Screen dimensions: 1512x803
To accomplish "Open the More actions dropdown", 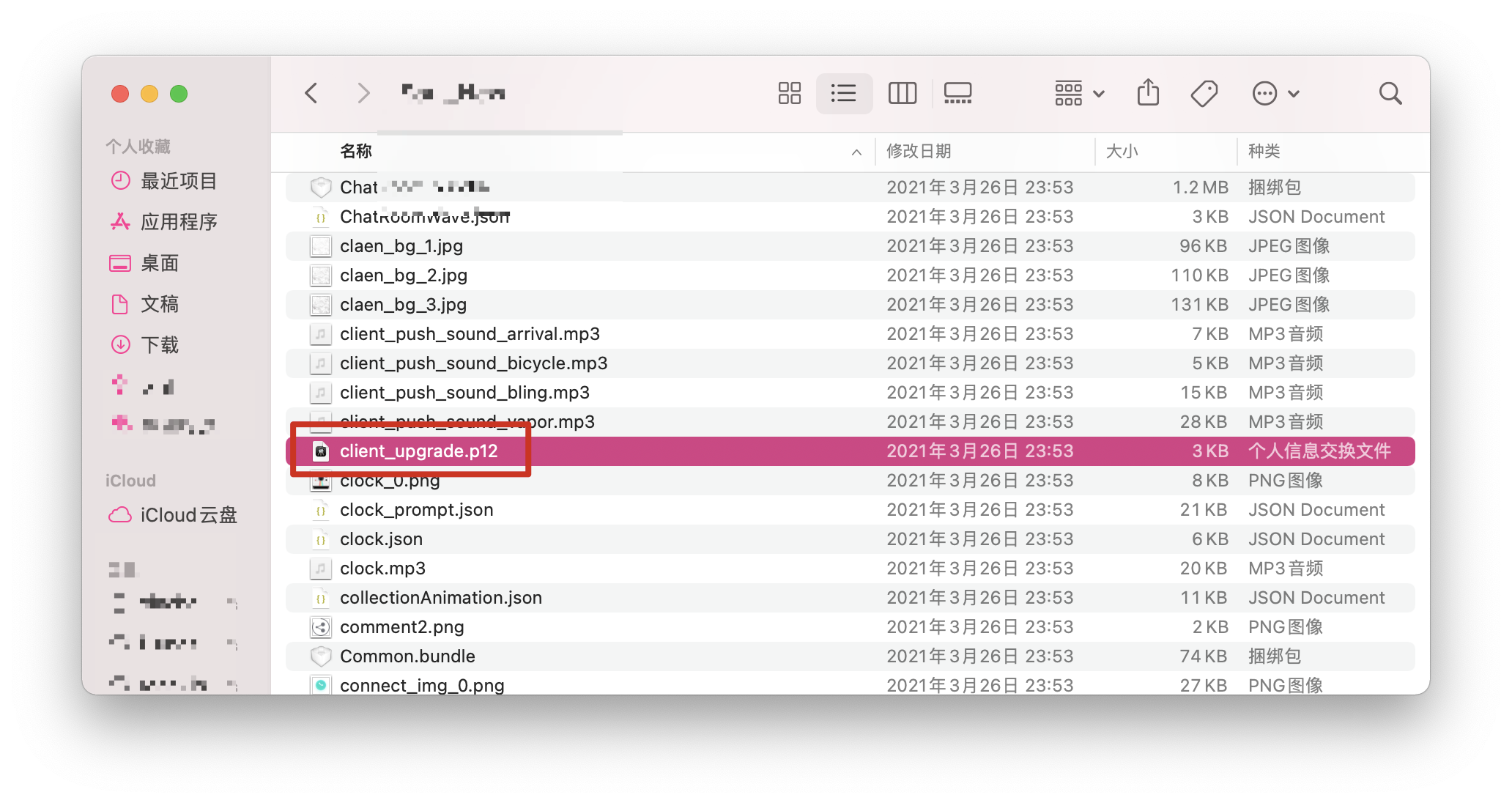I will [1275, 93].
